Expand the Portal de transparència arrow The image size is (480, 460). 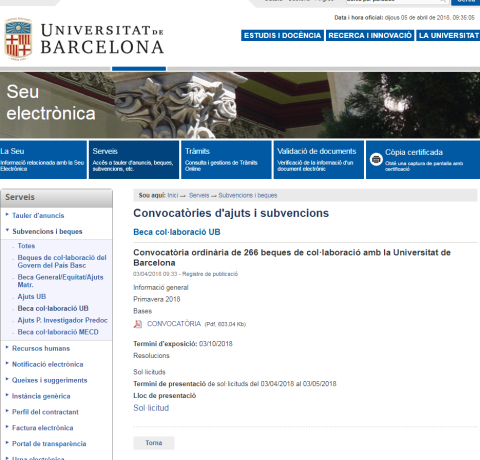7,443
